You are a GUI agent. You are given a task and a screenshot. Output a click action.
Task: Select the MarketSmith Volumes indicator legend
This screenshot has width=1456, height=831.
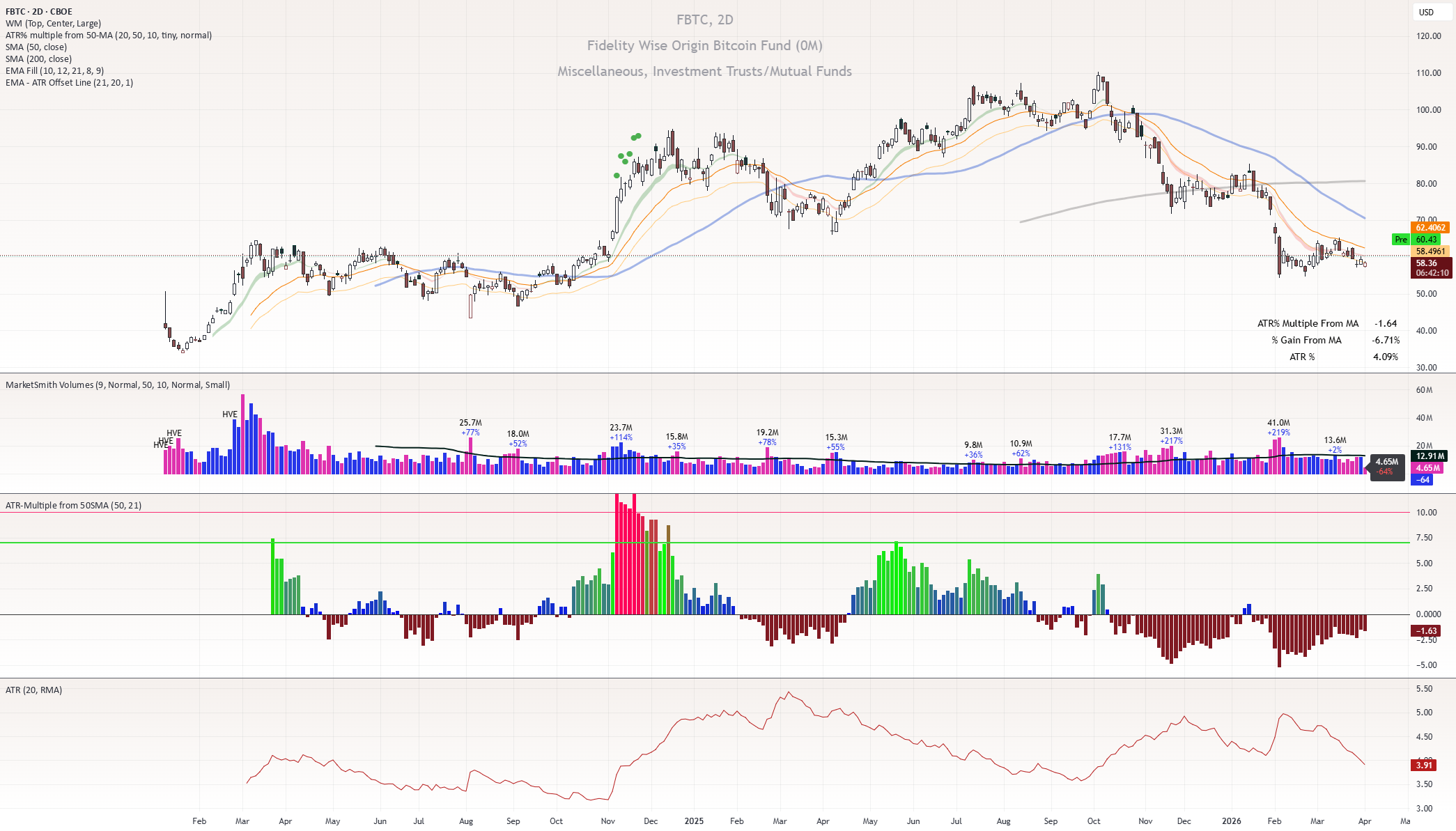118,385
